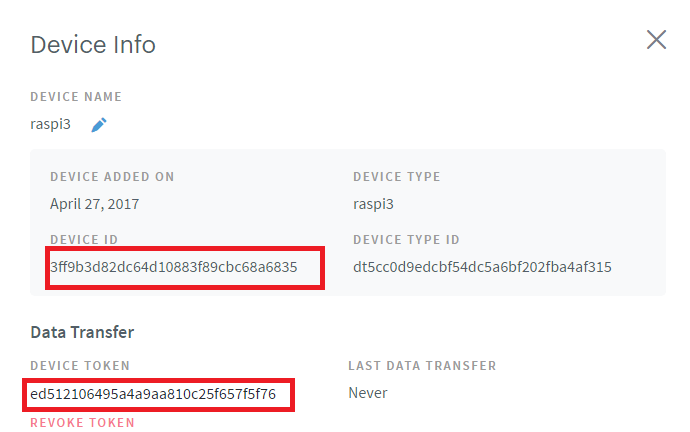Click the April 27, 2017 date
Screen dimensions: 690x432
pyautogui.click(x=94, y=203)
